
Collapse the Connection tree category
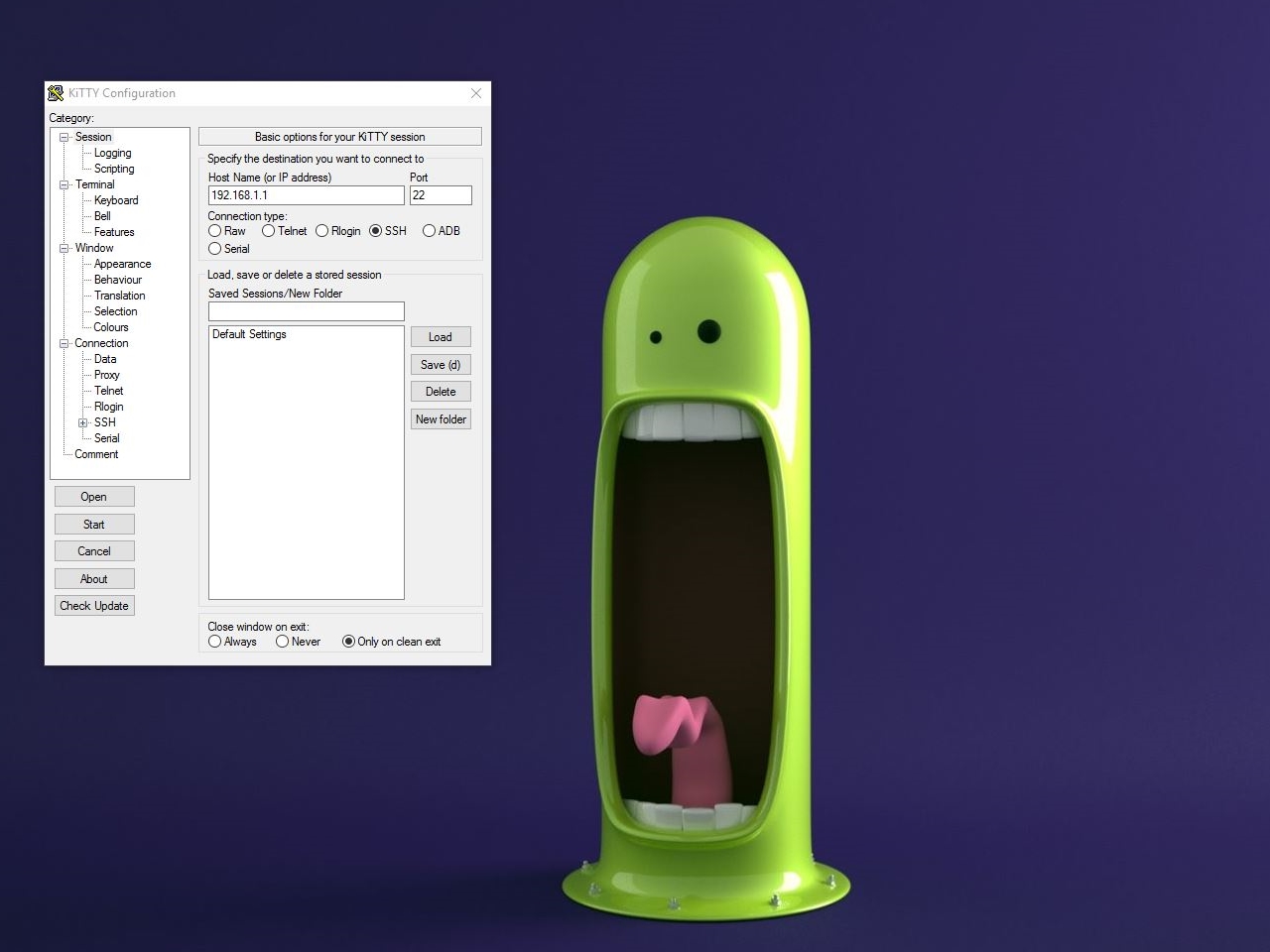(64, 343)
